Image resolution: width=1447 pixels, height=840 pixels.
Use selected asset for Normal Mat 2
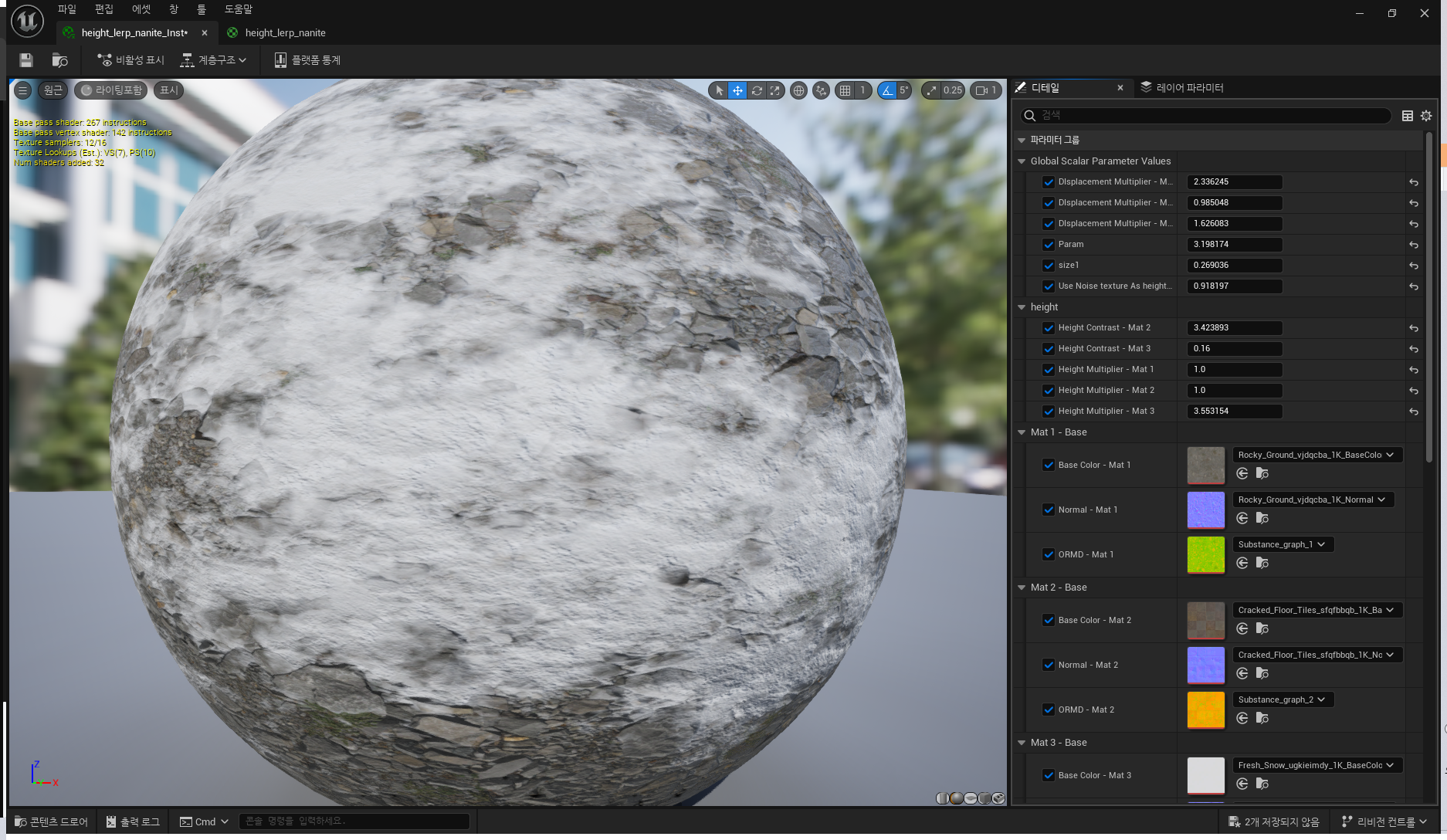pyautogui.click(x=1242, y=673)
